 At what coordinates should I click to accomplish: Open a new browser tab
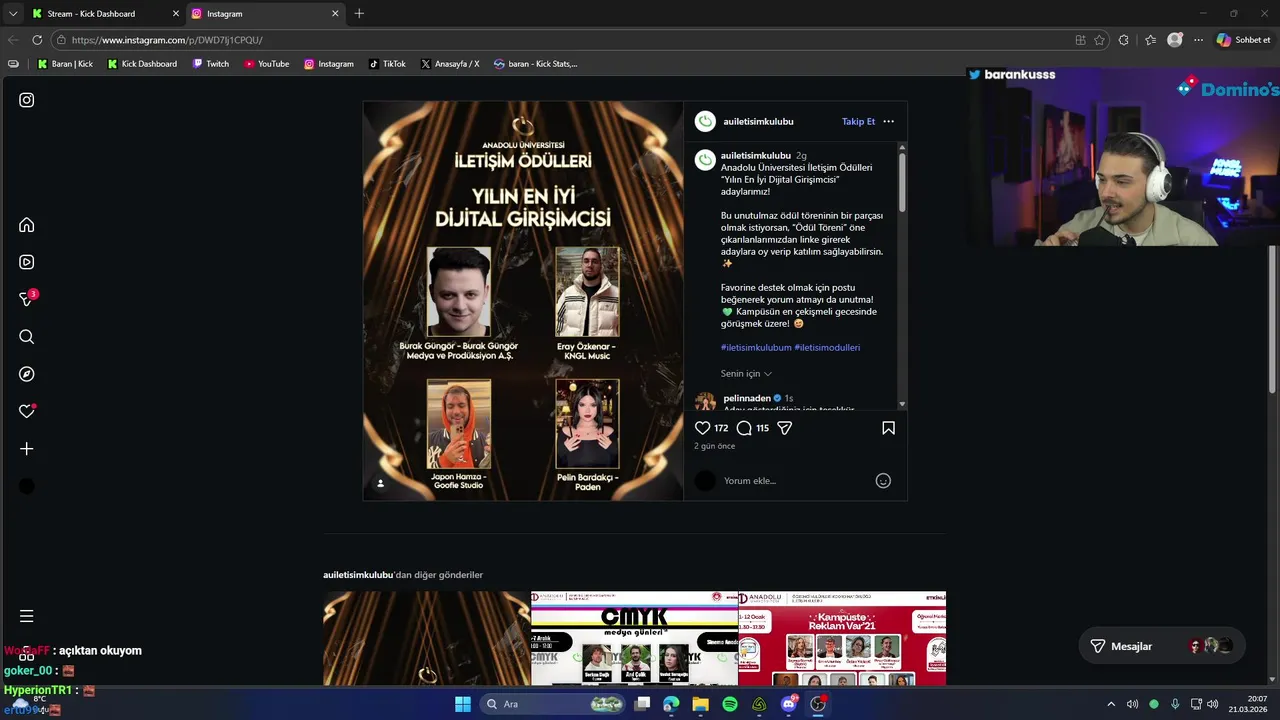coord(359,14)
